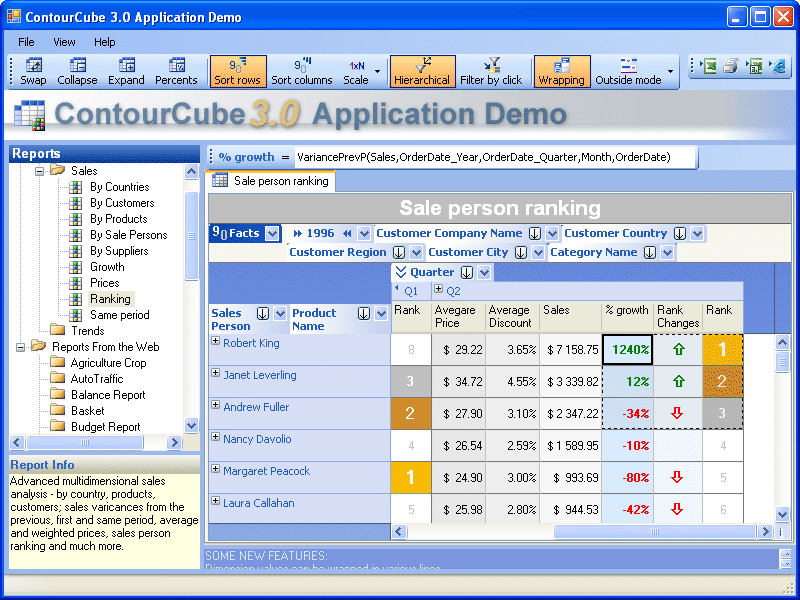Viewport: 800px width, 600px height.
Task: Click the % growth formula input field
Action: coord(495,157)
